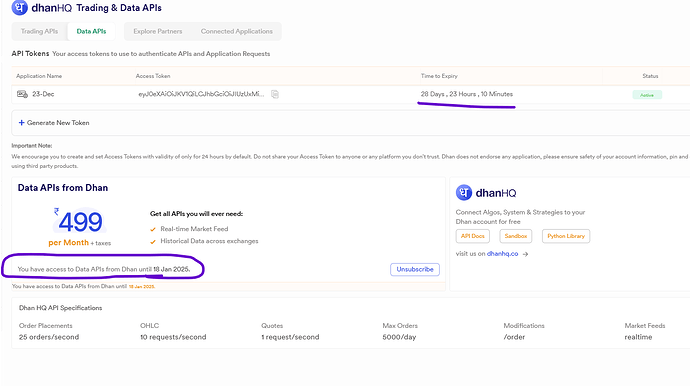This screenshot has width=690, height=386.
Task: Open the Sandbox button
Action: coord(516,236)
